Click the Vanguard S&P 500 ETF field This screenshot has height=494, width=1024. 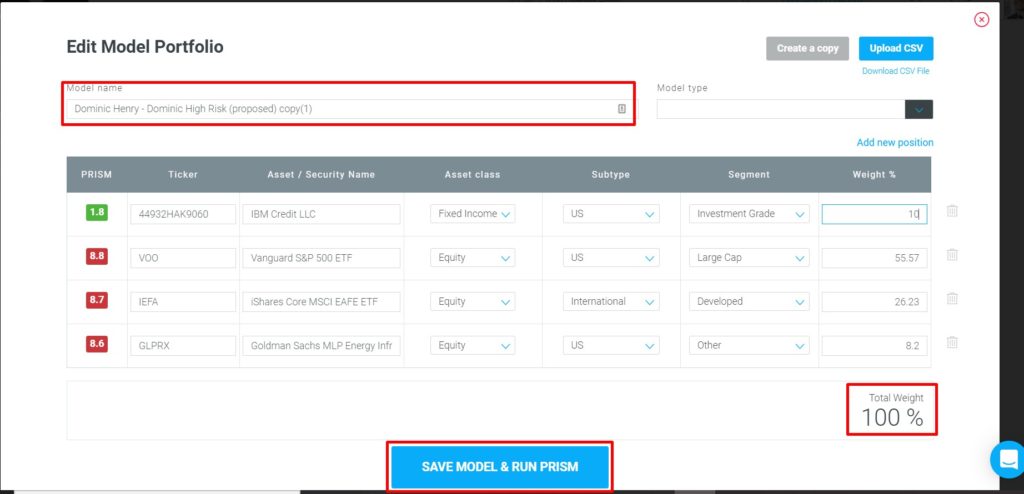pos(321,257)
